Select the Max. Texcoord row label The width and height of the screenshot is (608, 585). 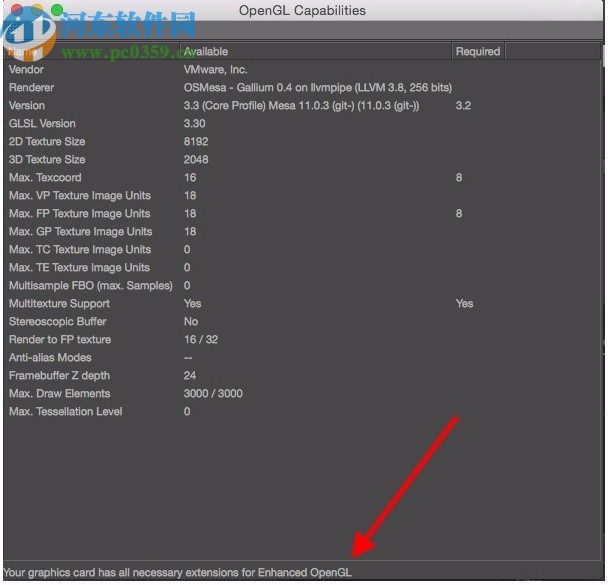45,178
